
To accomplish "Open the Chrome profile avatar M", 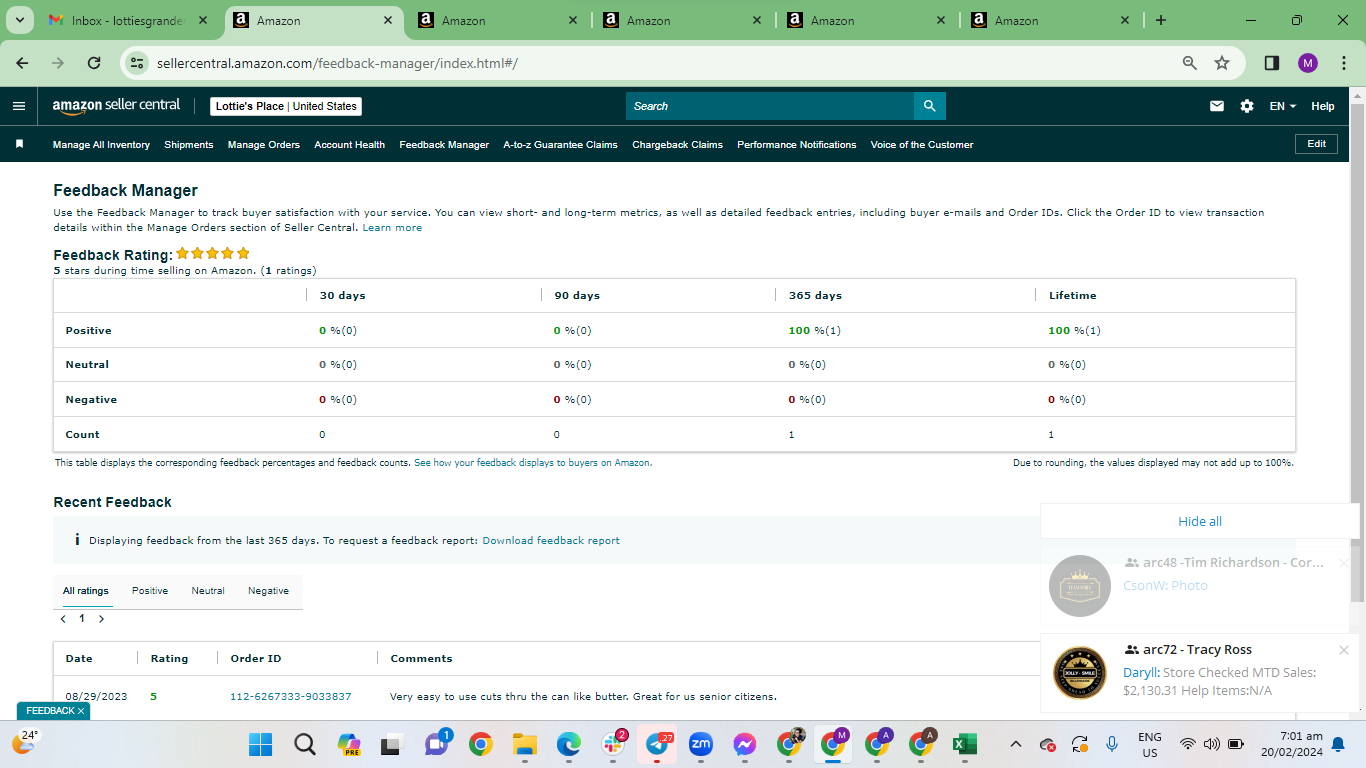I will 1308,63.
